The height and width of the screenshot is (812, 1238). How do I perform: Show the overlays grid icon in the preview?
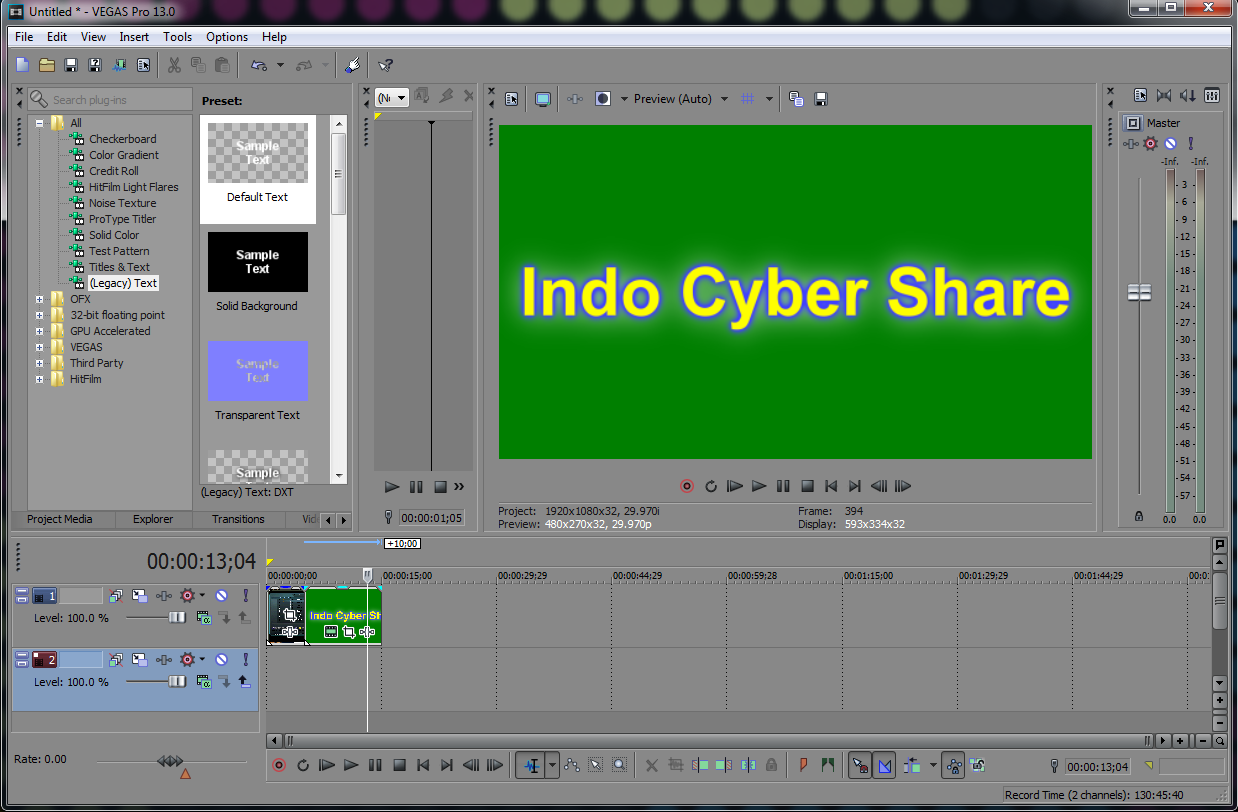click(x=747, y=99)
